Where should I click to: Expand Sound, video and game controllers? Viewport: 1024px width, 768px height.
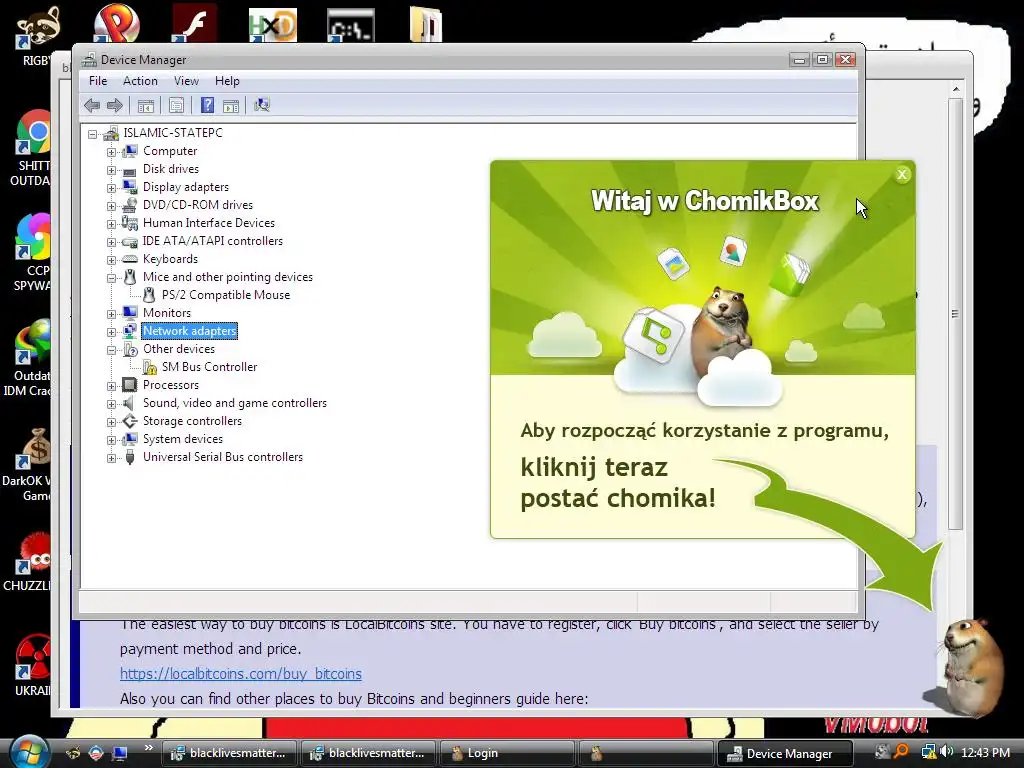(112, 404)
